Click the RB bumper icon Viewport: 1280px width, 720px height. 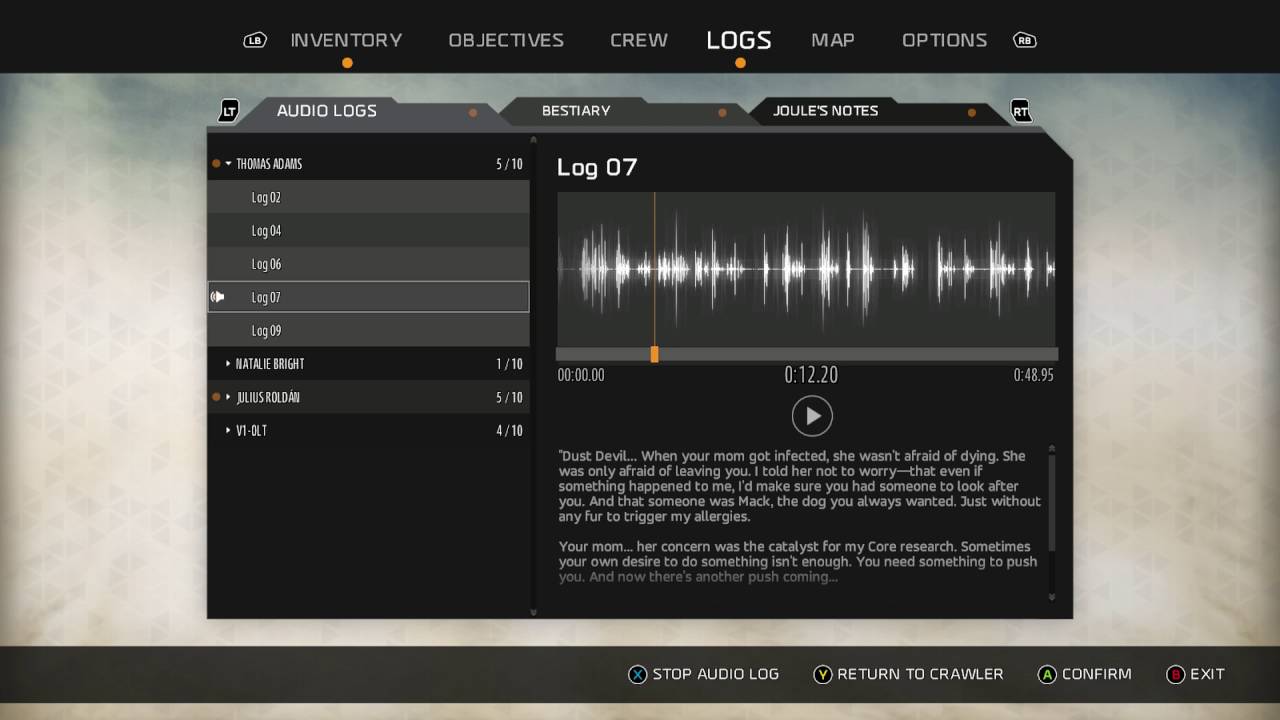(x=1025, y=40)
